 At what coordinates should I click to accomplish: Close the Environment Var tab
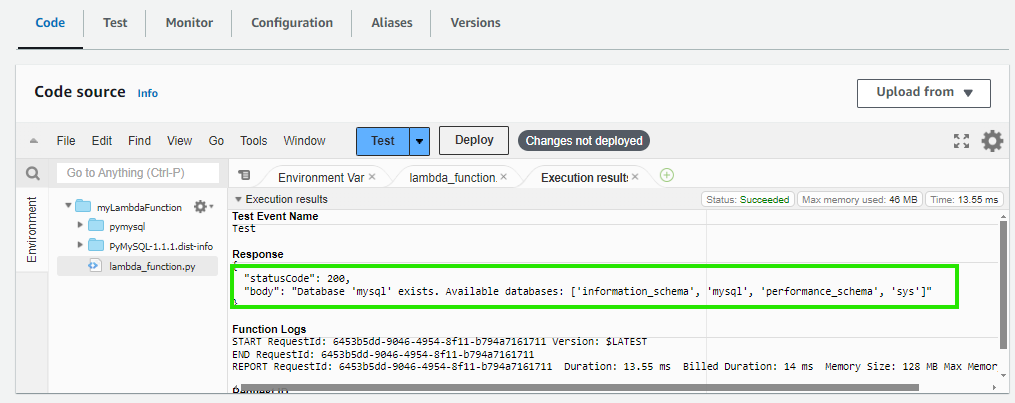(x=372, y=177)
